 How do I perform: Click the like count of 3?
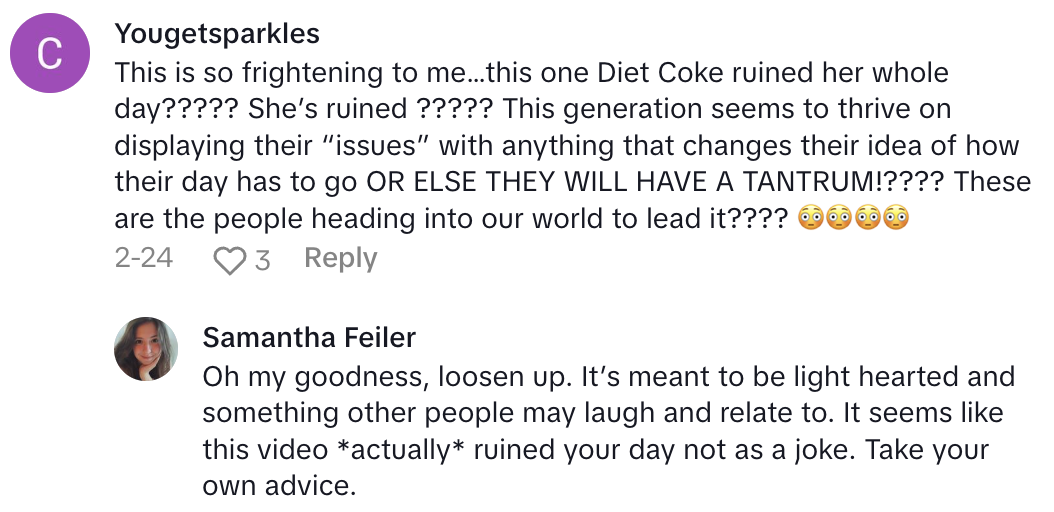263,260
